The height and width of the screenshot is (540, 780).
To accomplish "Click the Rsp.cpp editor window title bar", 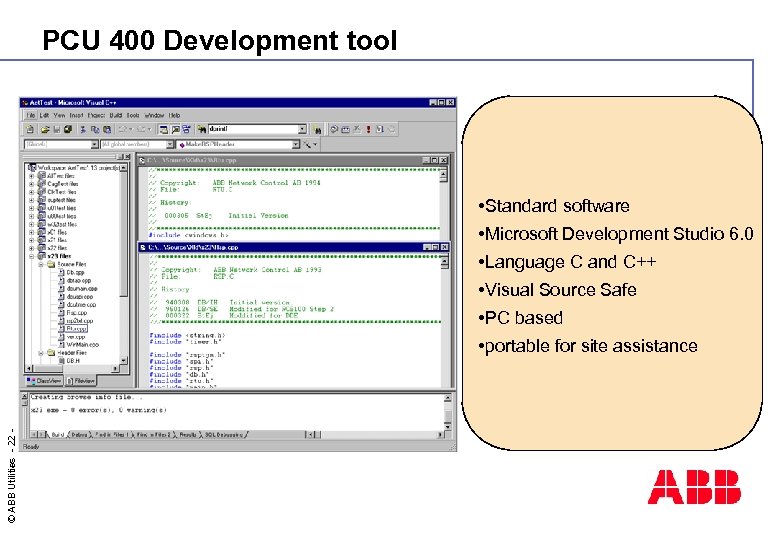I will [294, 247].
